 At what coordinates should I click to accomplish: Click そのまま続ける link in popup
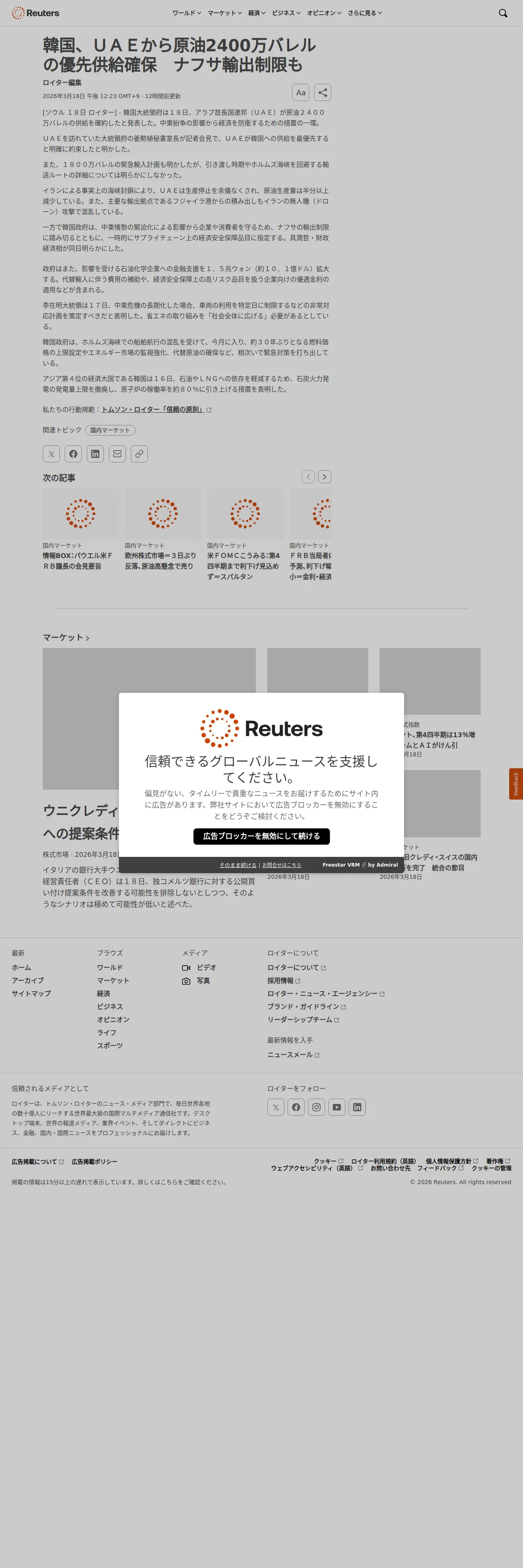(x=238, y=865)
